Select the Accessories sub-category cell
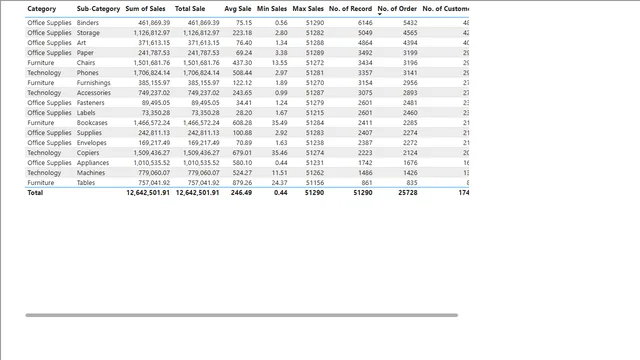This screenshot has width=640, height=360. [94, 93]
